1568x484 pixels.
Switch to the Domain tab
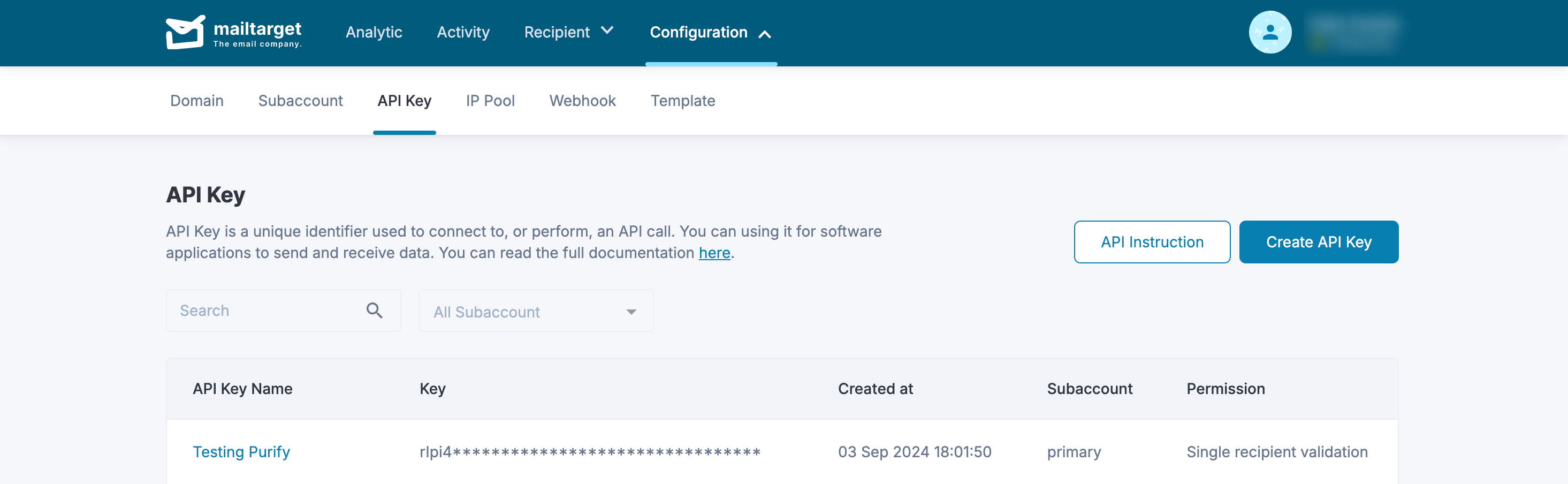point(196,101)
